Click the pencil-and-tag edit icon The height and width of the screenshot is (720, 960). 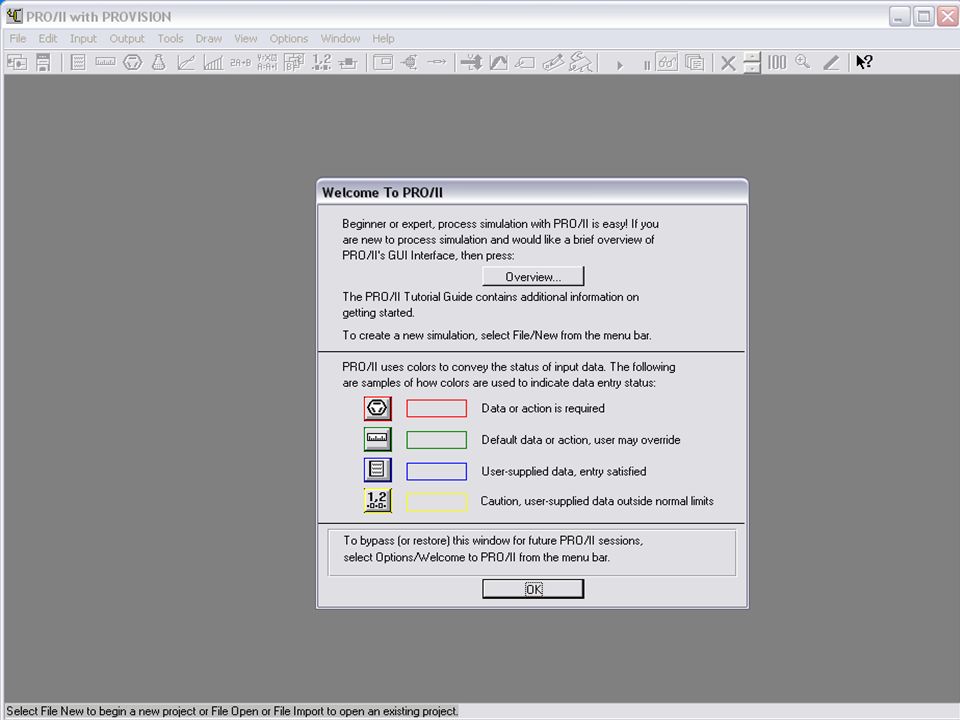[x=553, y=62]
